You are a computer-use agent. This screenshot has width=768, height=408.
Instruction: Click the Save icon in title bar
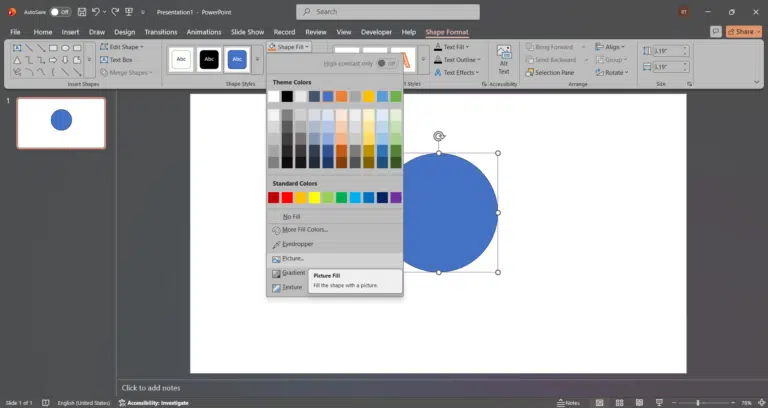point(82,12)
